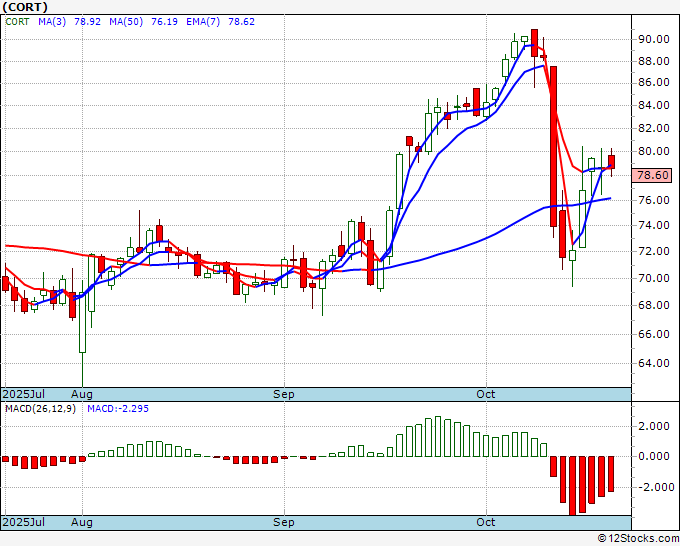Click the 76.00 price axis label
Screen dimensions: 680x546
pyautogui.click(x=654, y=200)
